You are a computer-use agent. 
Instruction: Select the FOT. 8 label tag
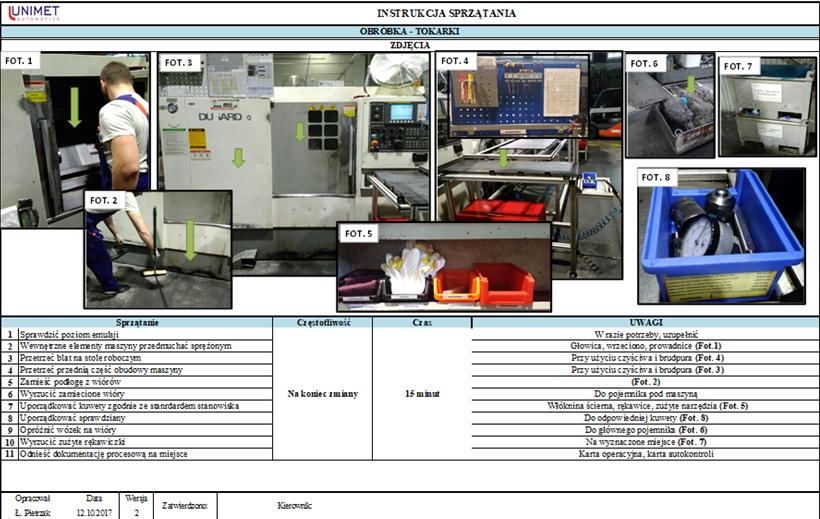pyautogui.click(x=662, y=178)
